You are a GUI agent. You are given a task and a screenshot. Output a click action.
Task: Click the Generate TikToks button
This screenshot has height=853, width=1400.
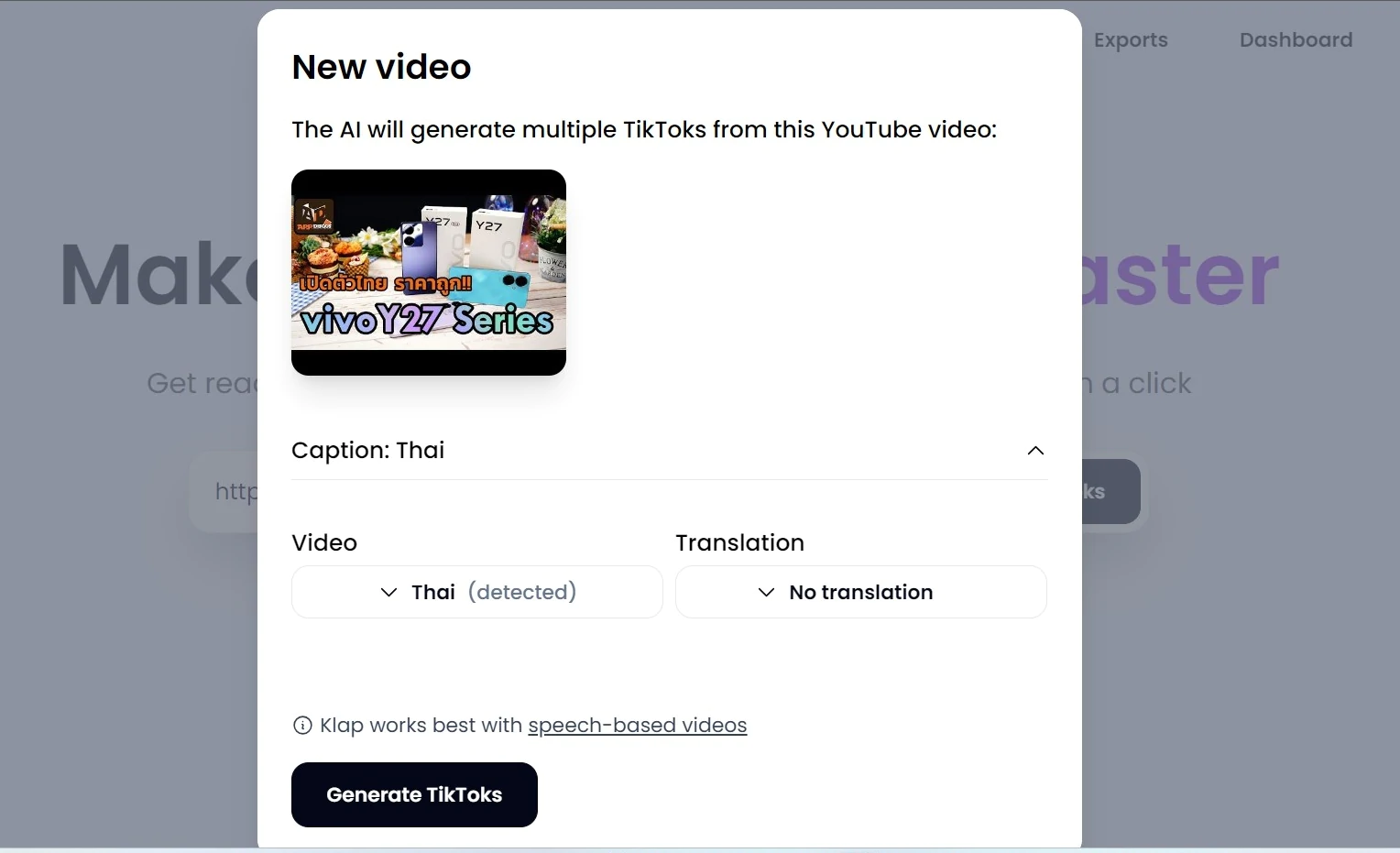414,794
